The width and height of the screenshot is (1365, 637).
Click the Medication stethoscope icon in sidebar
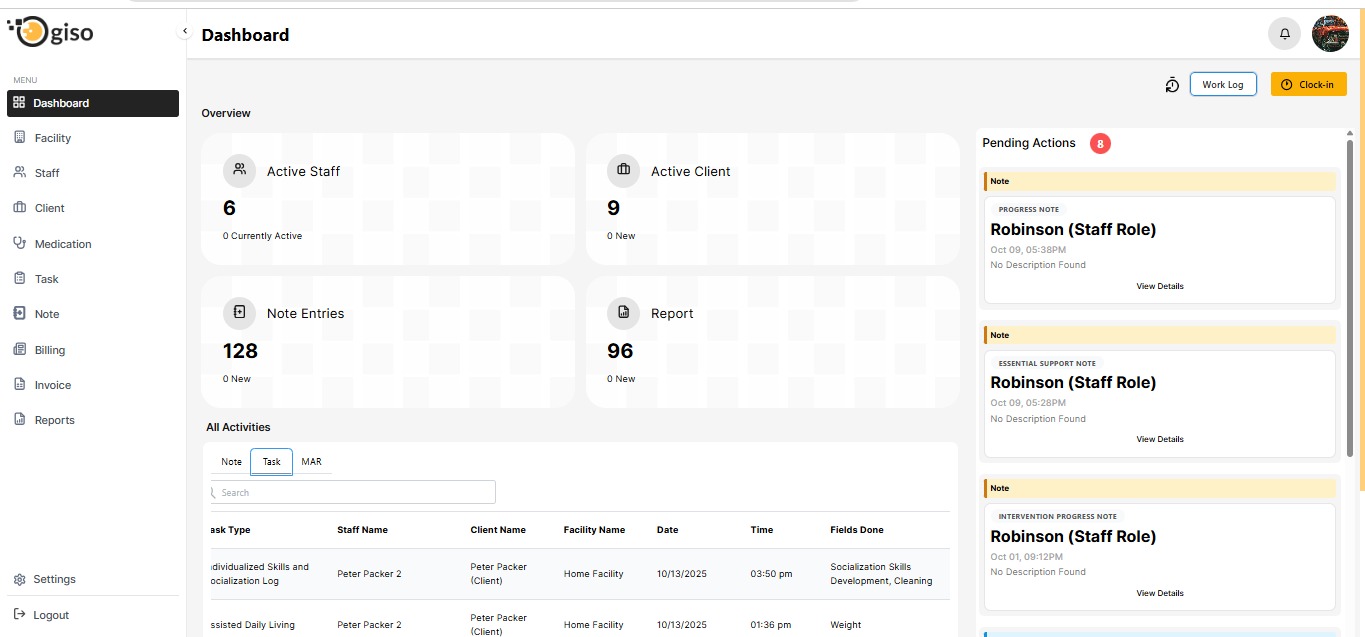click(19, 243)
